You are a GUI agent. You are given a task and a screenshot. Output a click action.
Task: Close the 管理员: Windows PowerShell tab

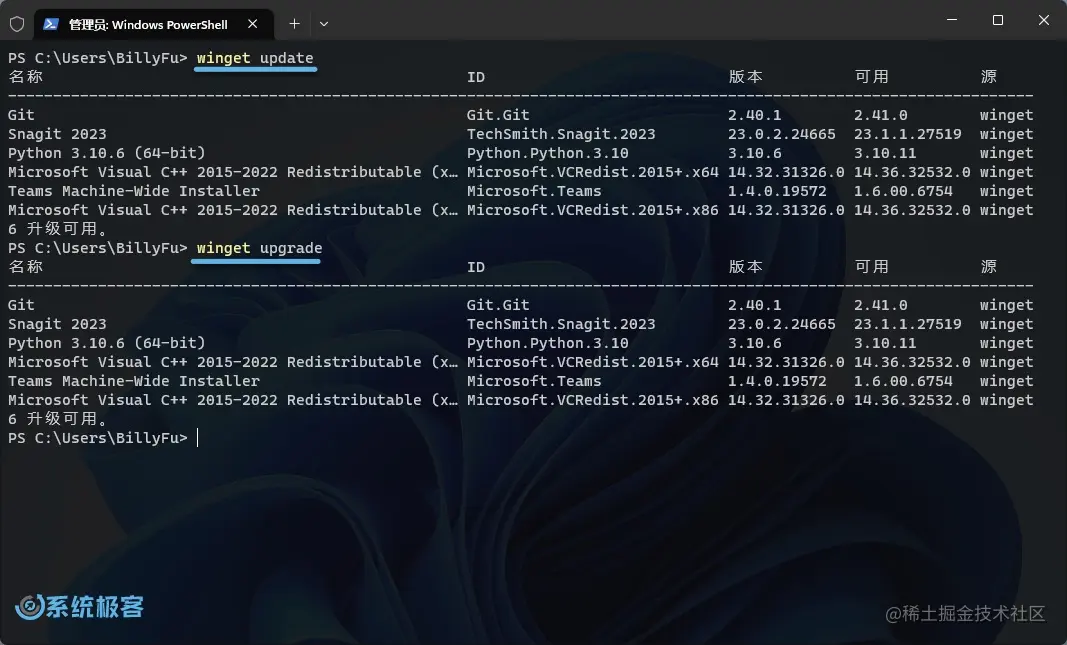click(x=252, y=24)
